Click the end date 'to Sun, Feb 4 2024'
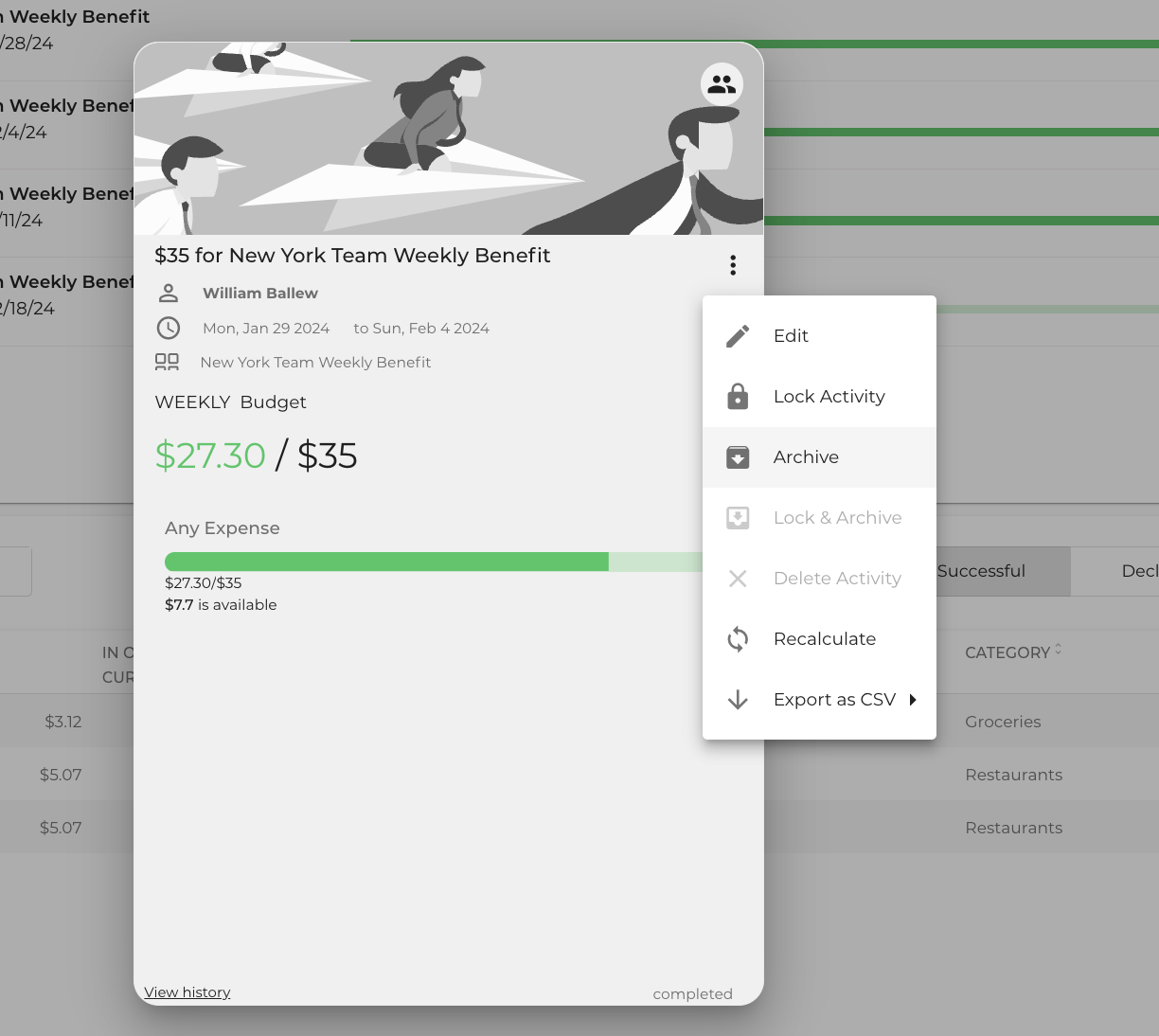1159x1036 pixels. [x=421, y=329]
